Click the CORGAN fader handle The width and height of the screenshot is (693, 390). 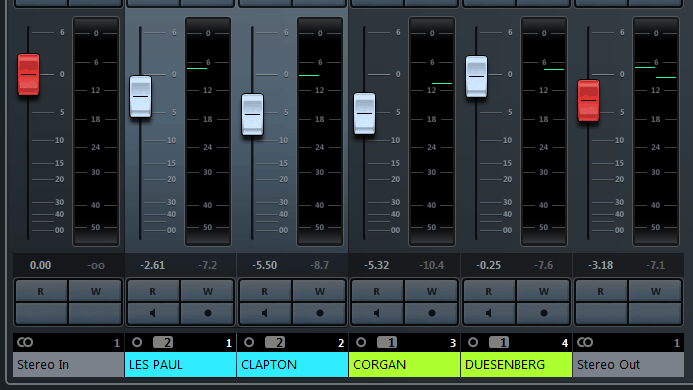(365, 114)
